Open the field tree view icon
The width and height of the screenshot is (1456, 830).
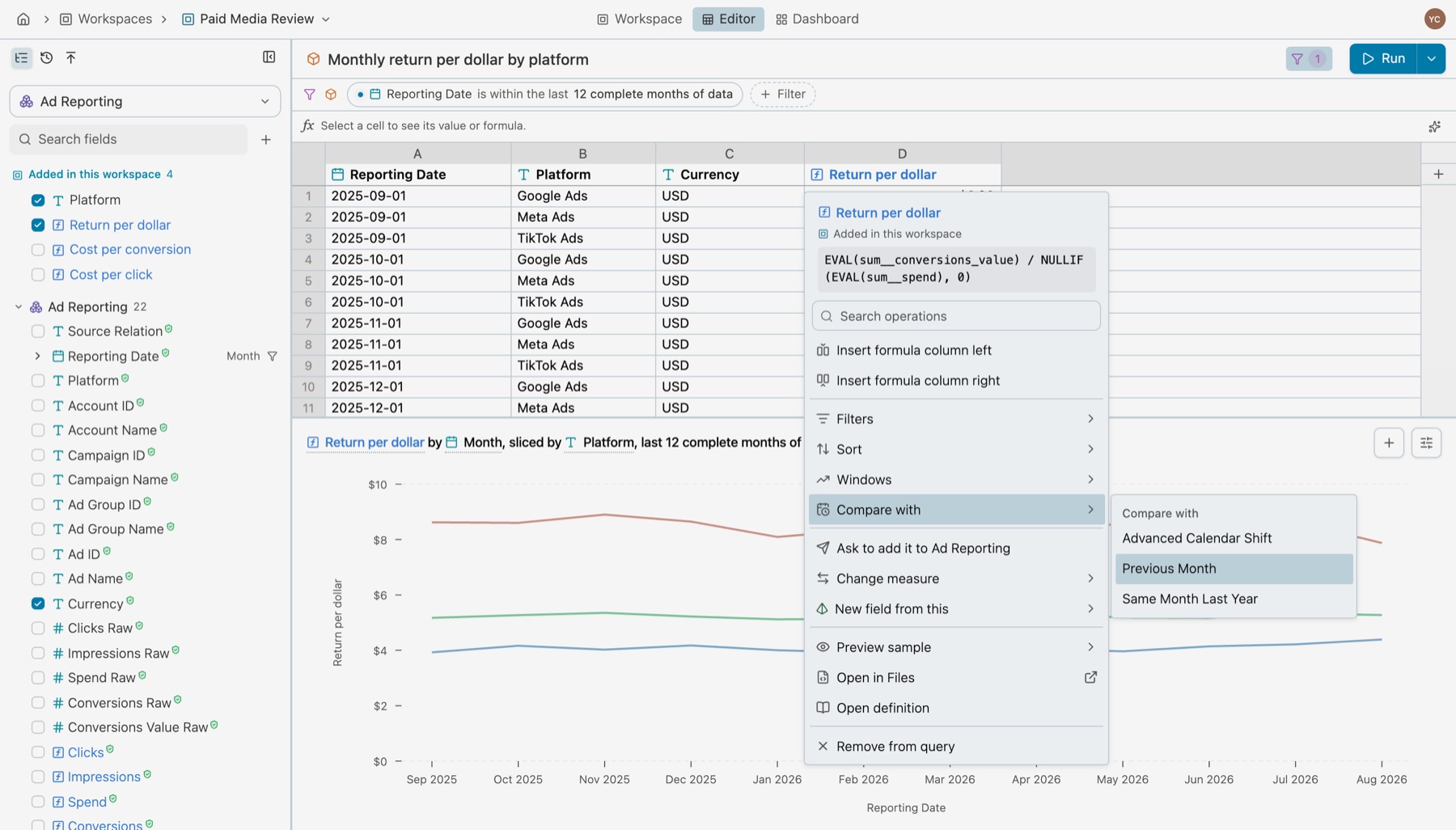[x=22, y=57]
